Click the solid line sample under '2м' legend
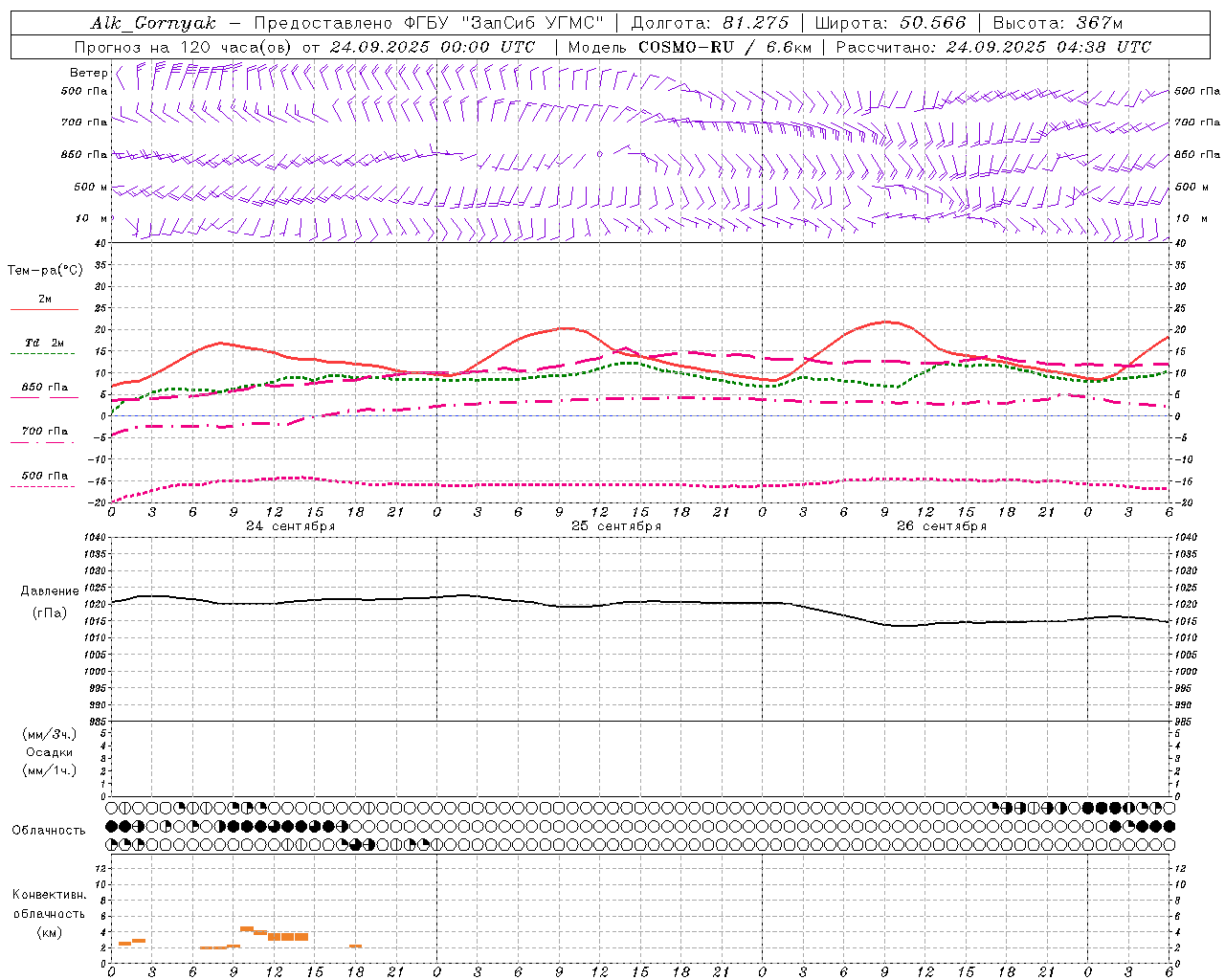The width and height of the screenshot is (1225, 980). pos(44,309)
